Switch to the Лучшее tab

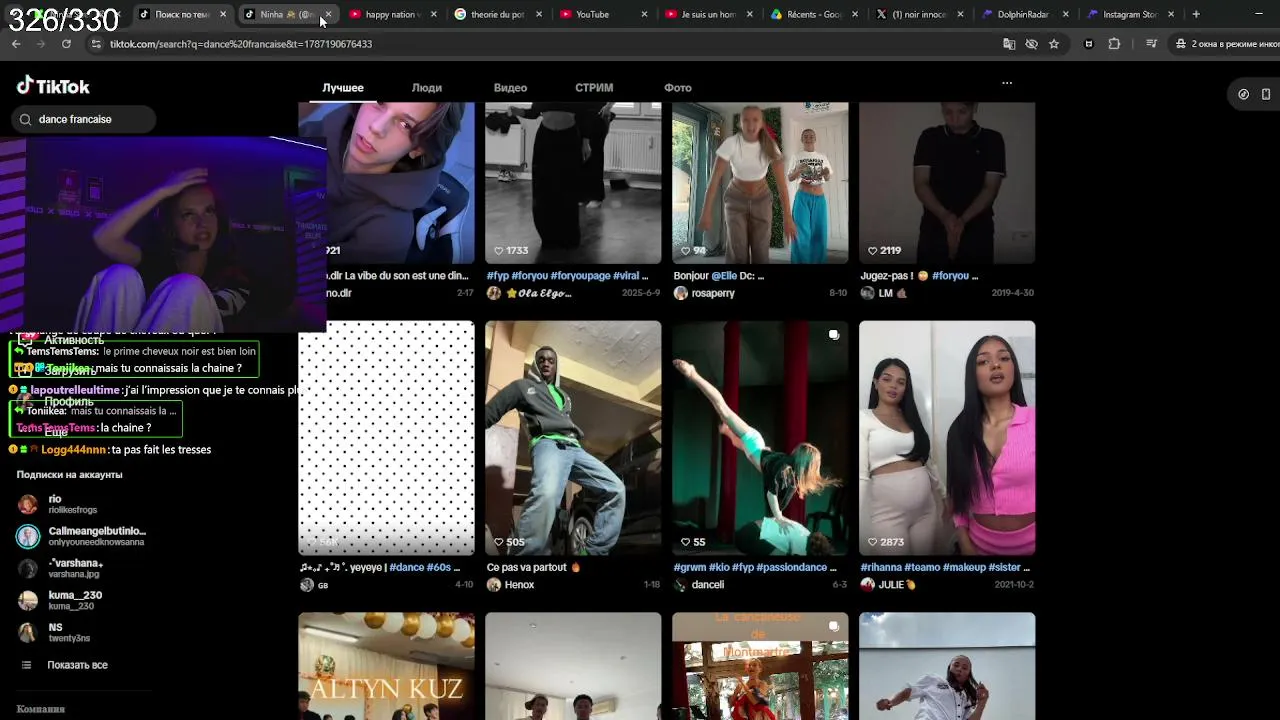pos(343,88)
